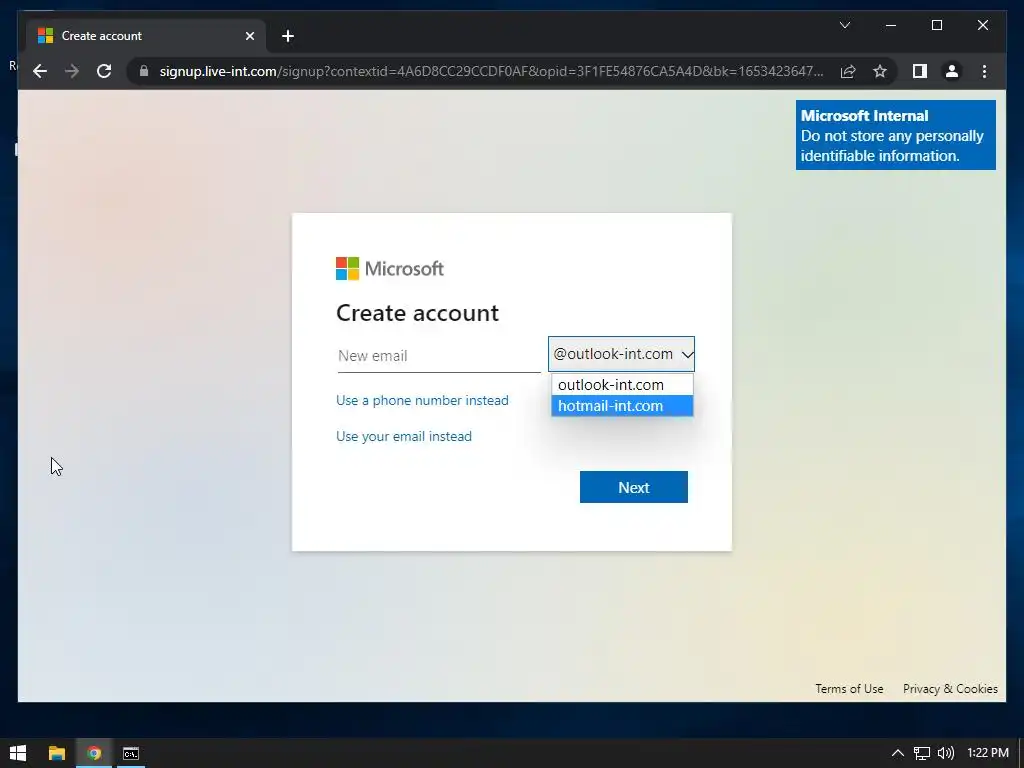Open the Terms of Use link

pyautogui.click(x=849, y=688)
